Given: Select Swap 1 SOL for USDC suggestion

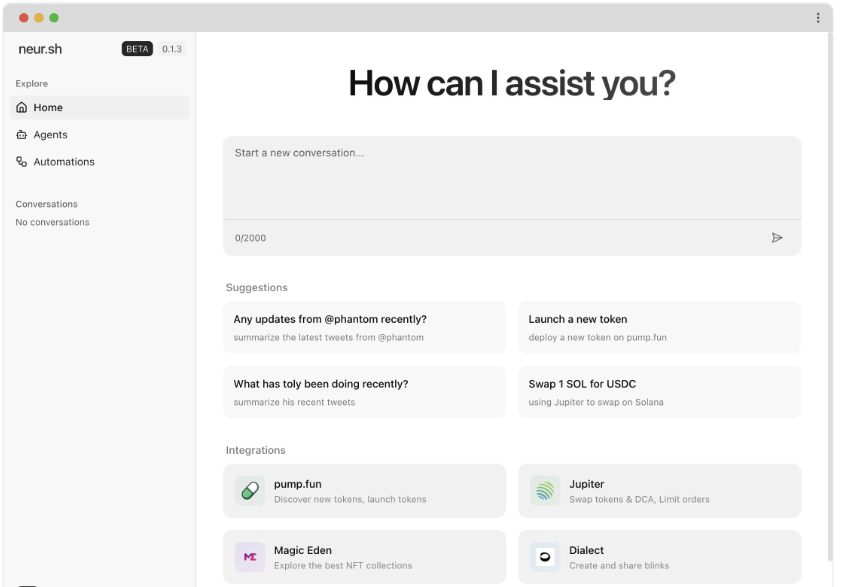Looking at the screenshot, I should point(660,392).
